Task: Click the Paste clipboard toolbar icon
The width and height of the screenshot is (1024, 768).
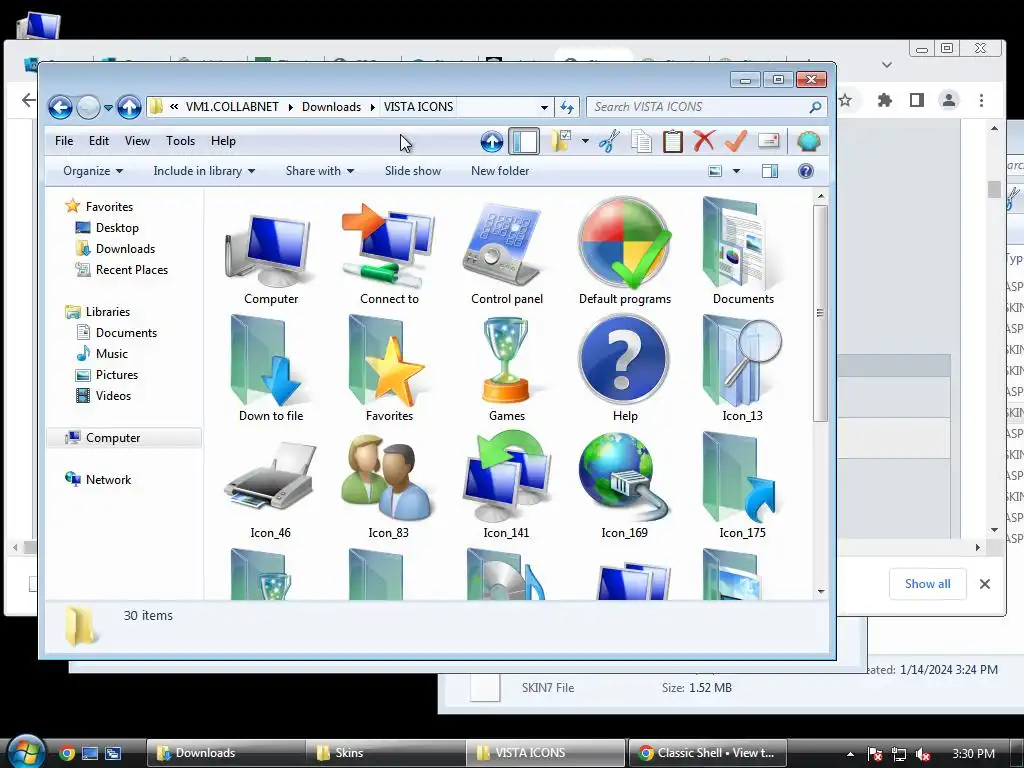Action: tap(673, 141)
